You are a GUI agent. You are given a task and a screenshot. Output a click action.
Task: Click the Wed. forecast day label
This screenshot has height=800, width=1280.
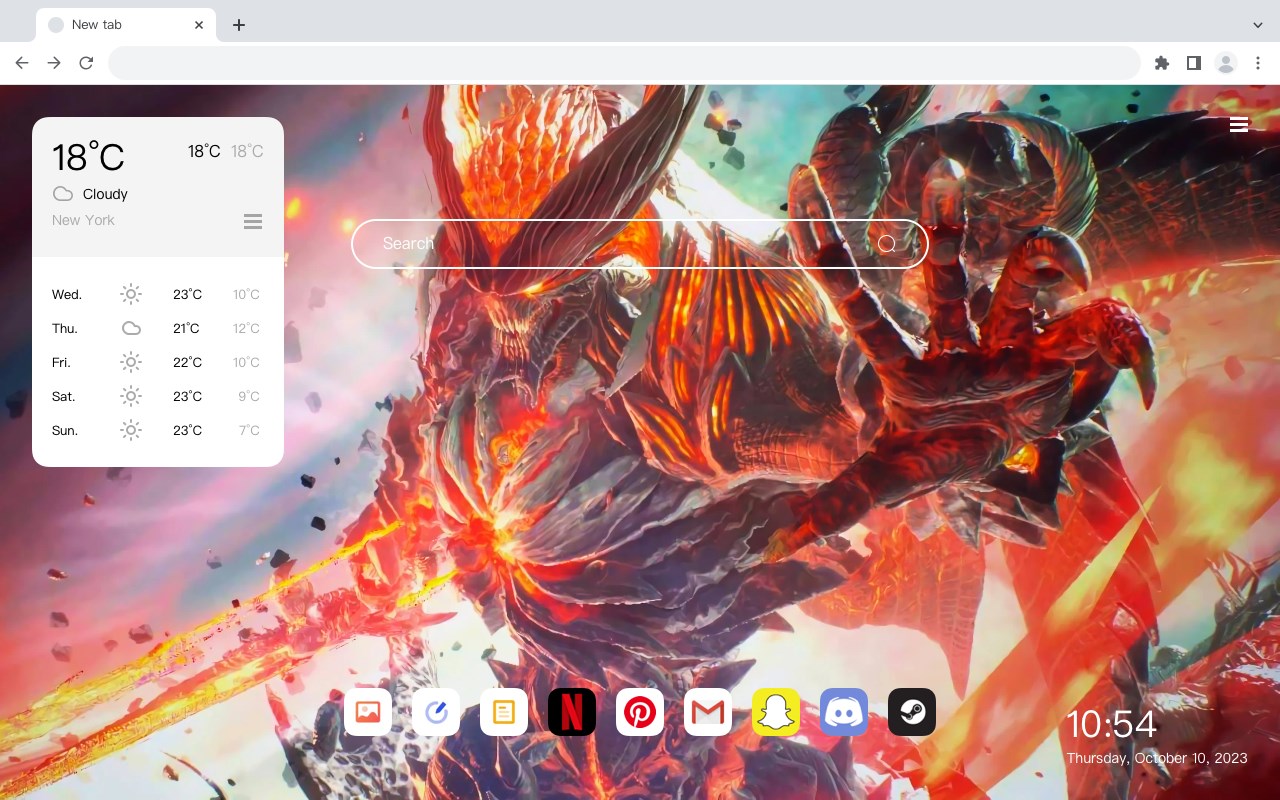coord(67,294)
